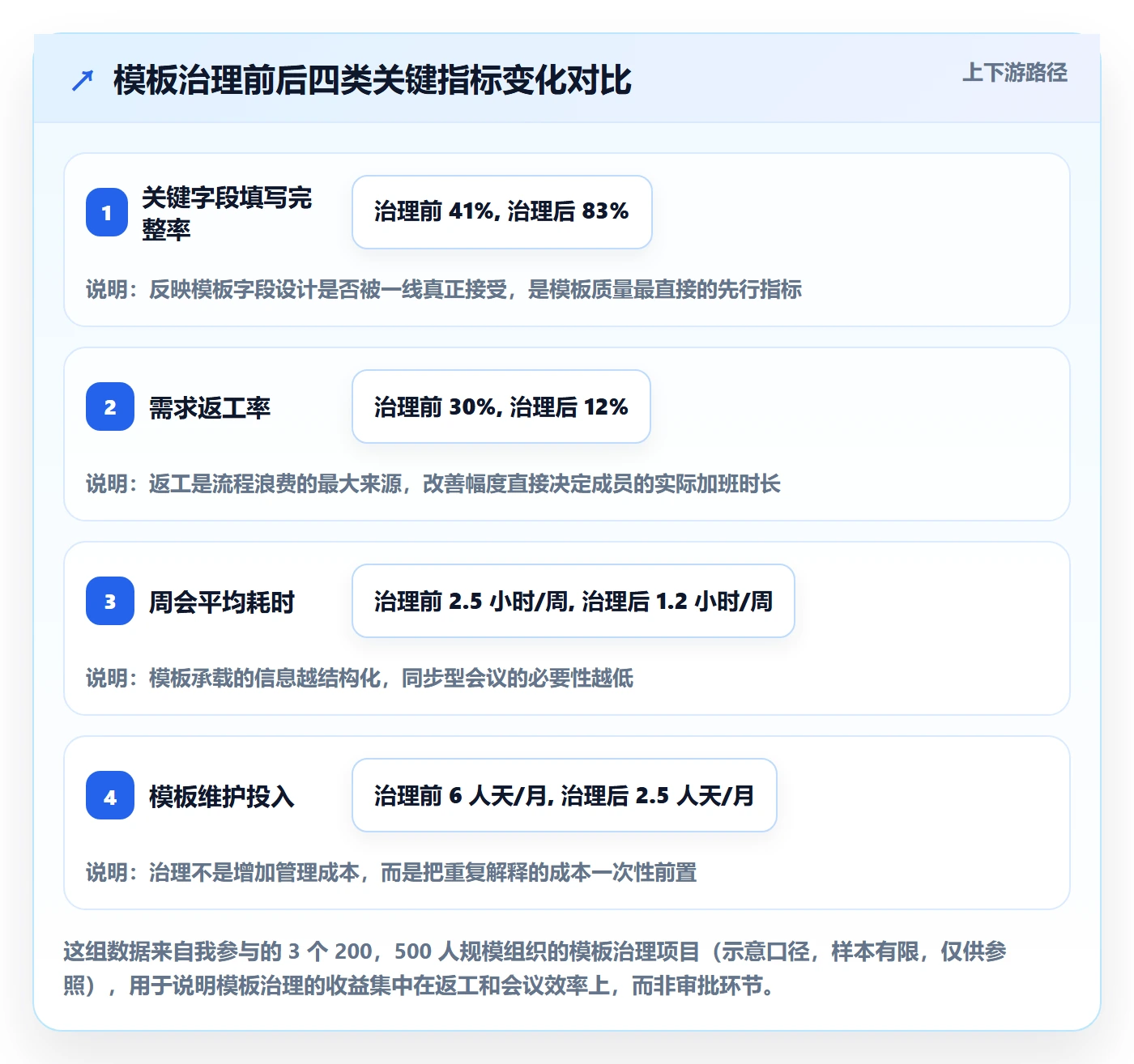Click the value box 治理前 41%, 治理后 83%

click(502, 212)
